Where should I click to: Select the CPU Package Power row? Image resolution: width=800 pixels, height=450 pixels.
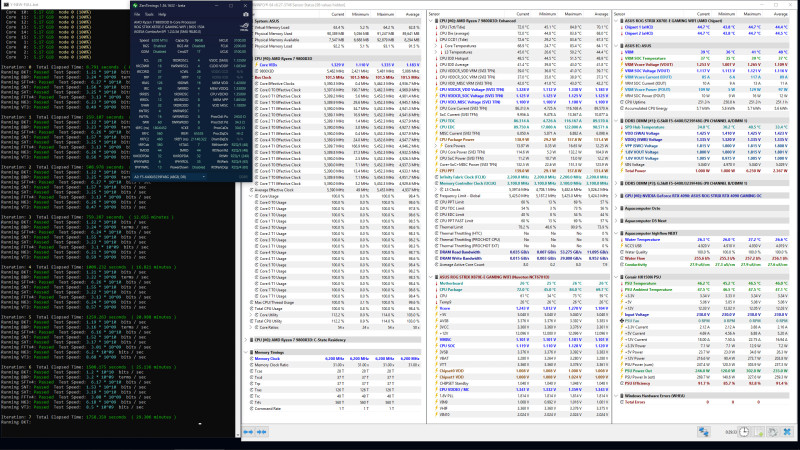point(519,140)
